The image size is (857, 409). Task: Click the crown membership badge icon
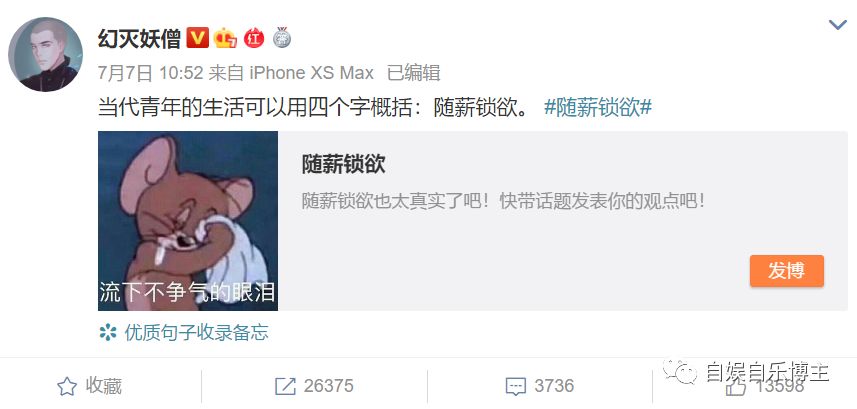225,38
